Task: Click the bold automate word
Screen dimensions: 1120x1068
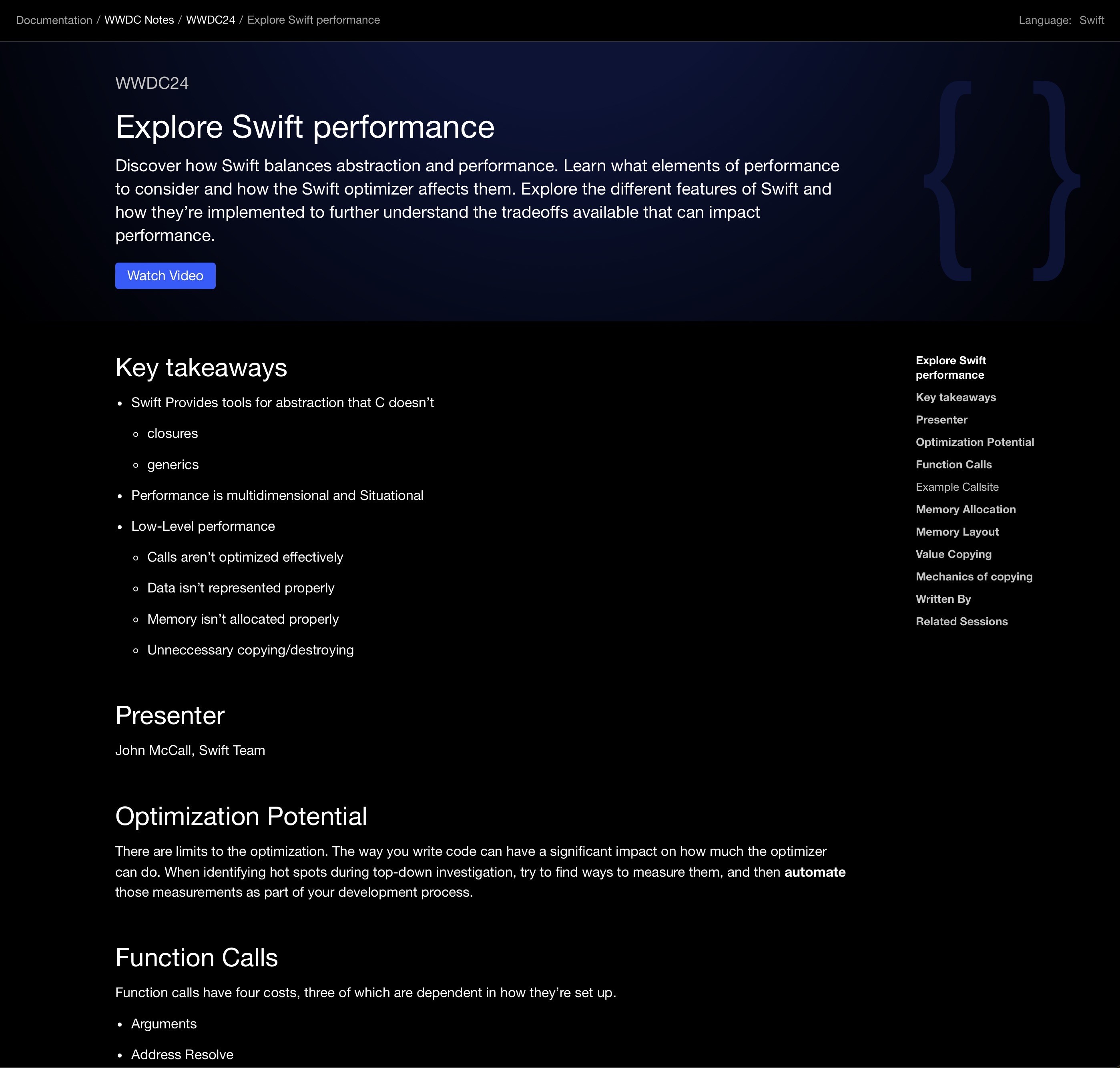Action: click(815, 872)
